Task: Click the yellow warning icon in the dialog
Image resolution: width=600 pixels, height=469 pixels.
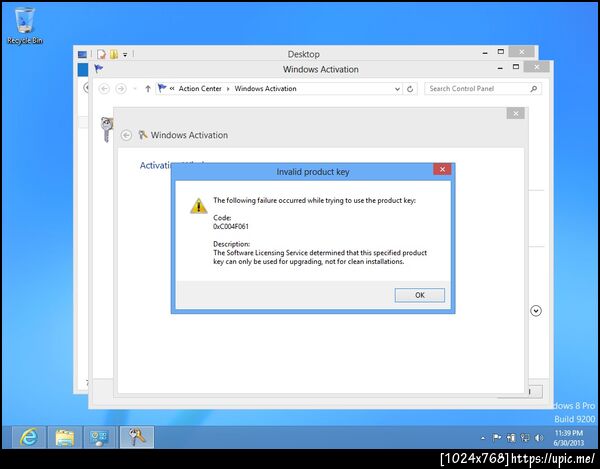Action: point(199,206)
